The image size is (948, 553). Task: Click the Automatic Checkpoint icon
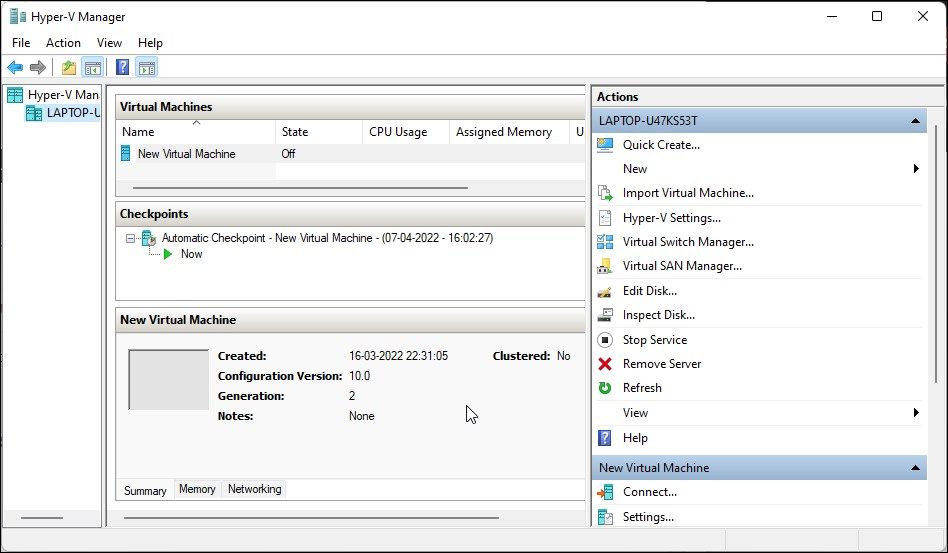point(149,238)
